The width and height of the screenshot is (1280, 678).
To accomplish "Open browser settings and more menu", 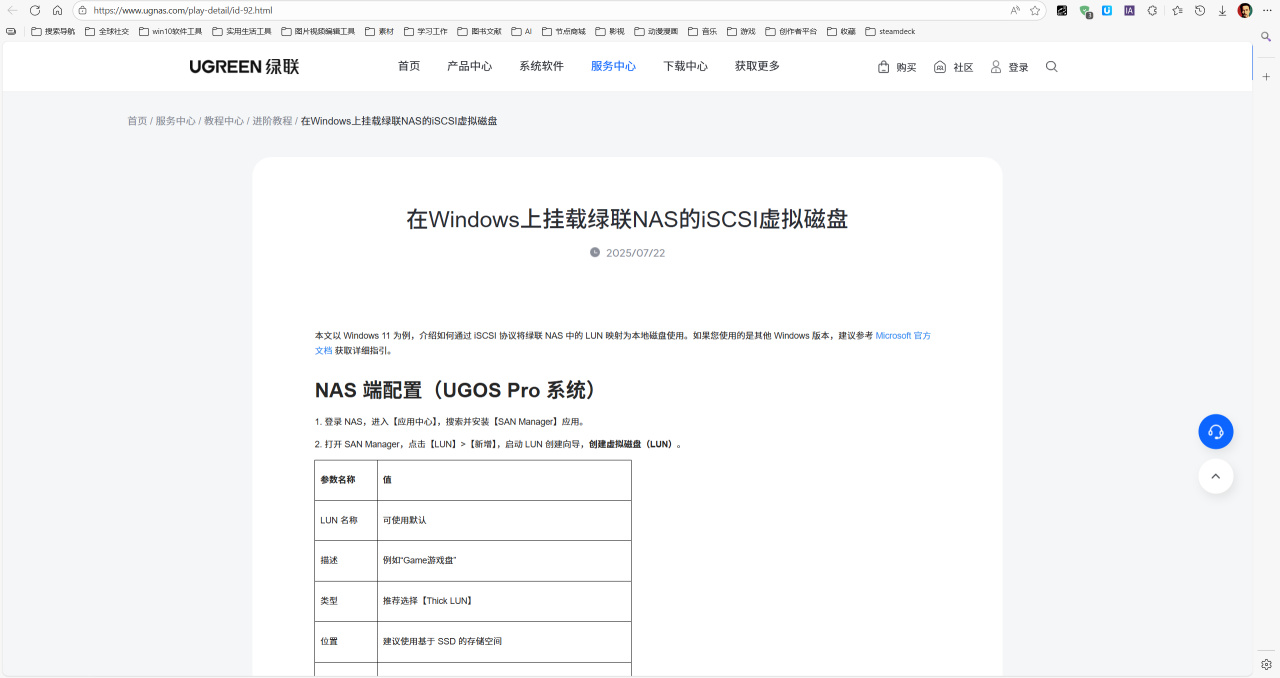I will coord(1267,10).
